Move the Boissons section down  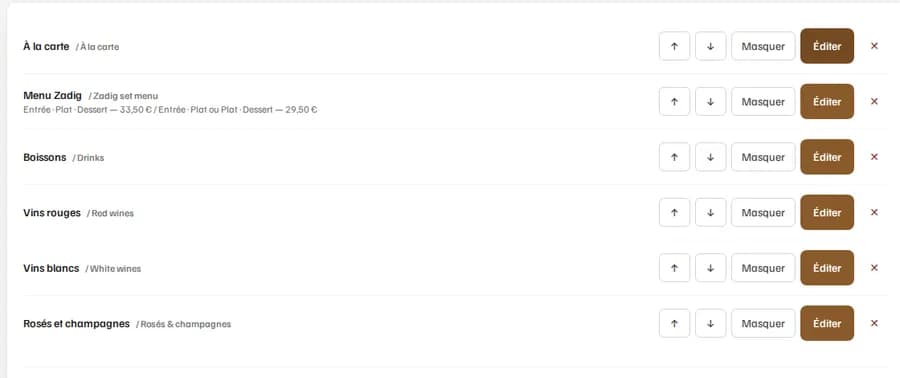(711, 157)
